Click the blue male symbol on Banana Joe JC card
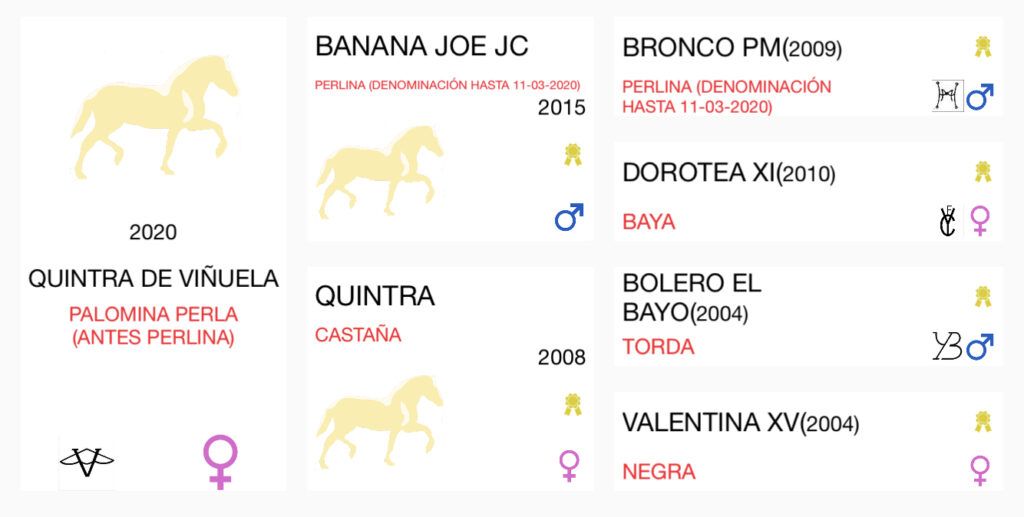The height and width of the screenshot is (517, 1024). pos(569,217)
